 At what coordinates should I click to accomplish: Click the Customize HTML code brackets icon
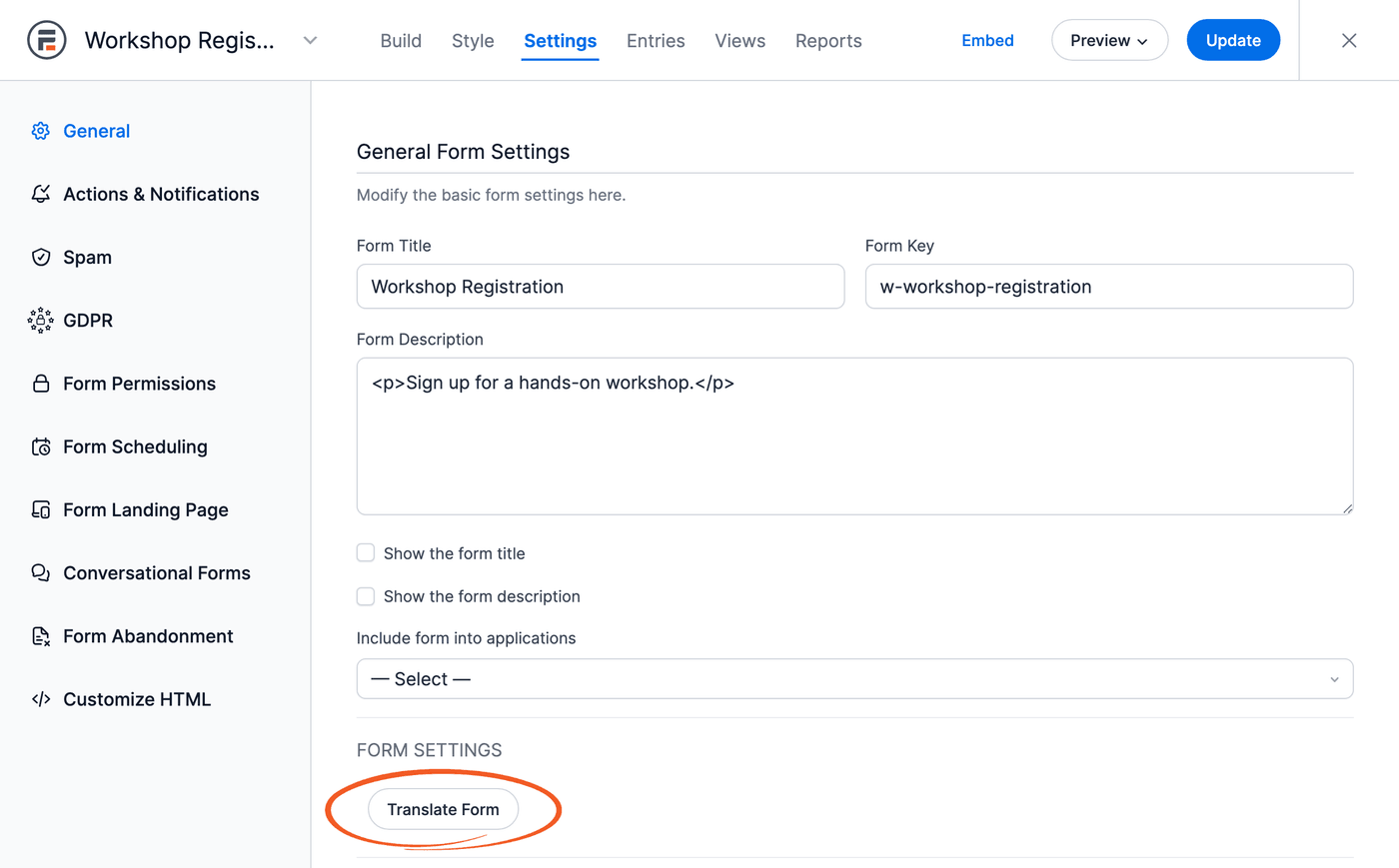[41, 699]
